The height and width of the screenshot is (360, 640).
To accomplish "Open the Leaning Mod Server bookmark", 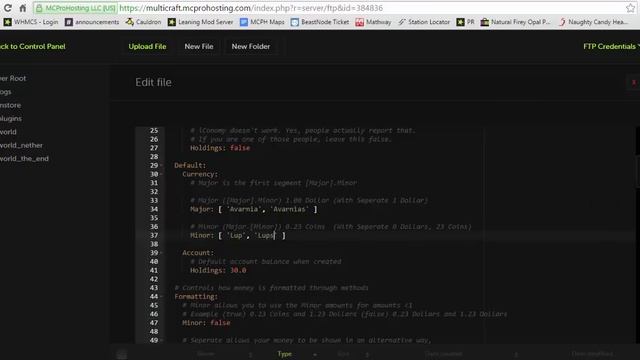I will coord(201,22).
